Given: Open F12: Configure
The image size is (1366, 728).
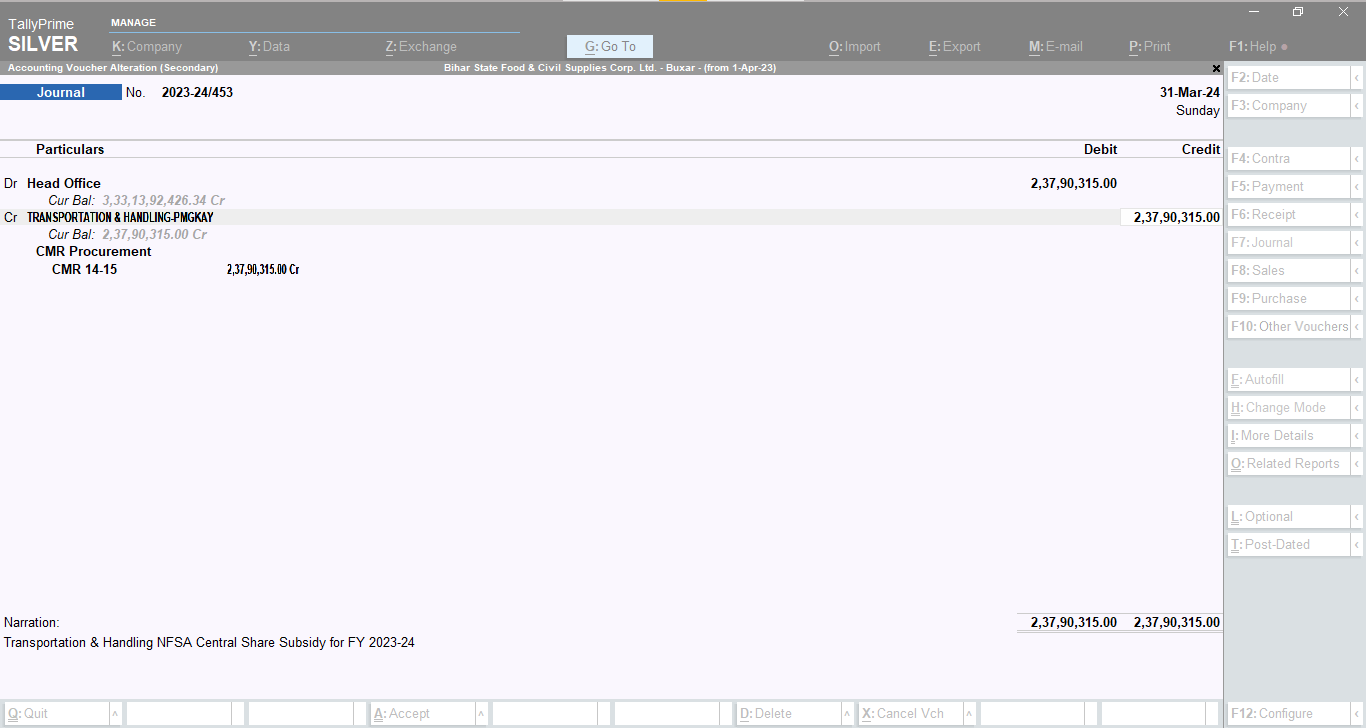Looking at the screenshot, I should pyautogui.click(x=1289, y=714).
